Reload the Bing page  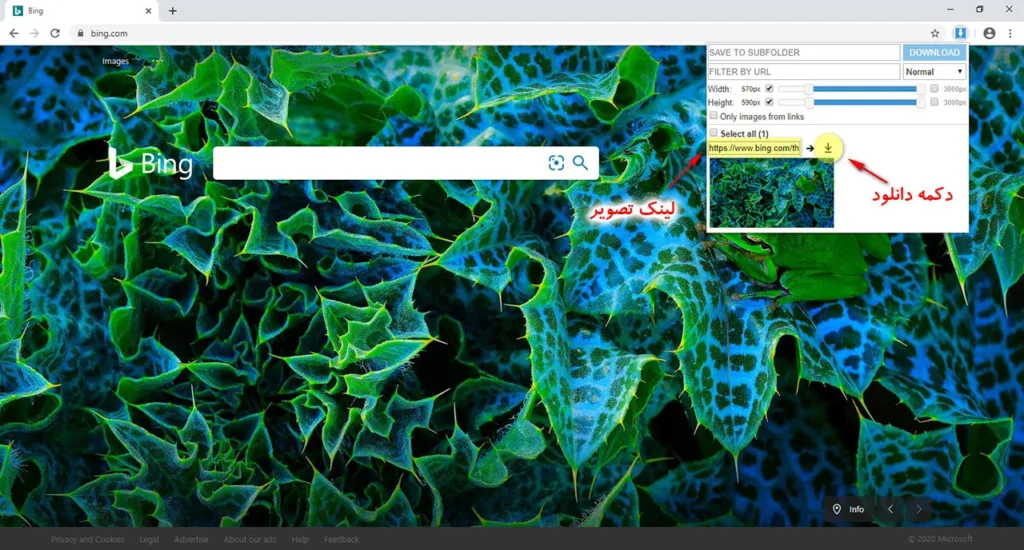[56, 33]
